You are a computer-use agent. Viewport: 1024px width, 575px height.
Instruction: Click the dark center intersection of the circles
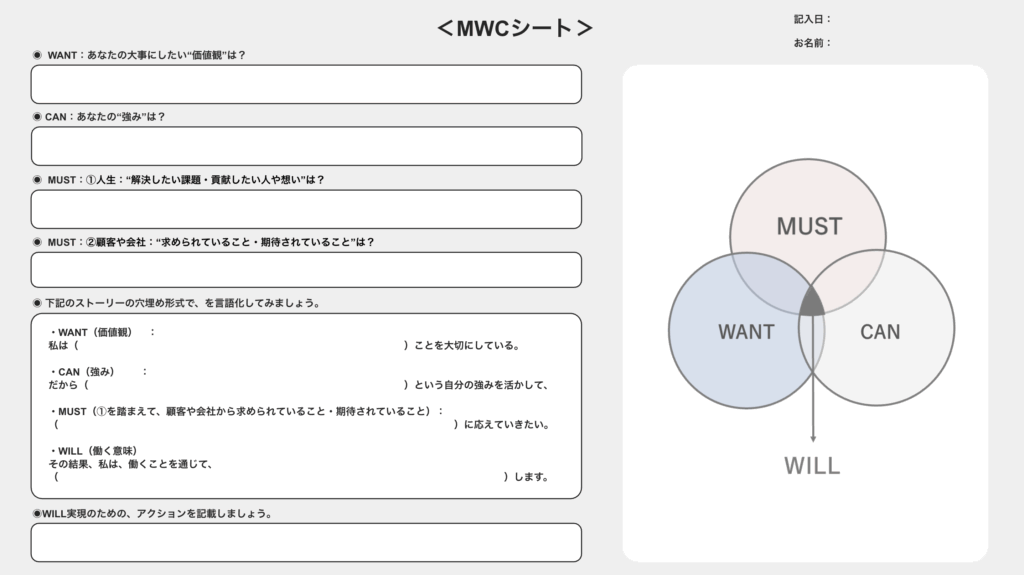pyautogui.click(x=811, y=304)
